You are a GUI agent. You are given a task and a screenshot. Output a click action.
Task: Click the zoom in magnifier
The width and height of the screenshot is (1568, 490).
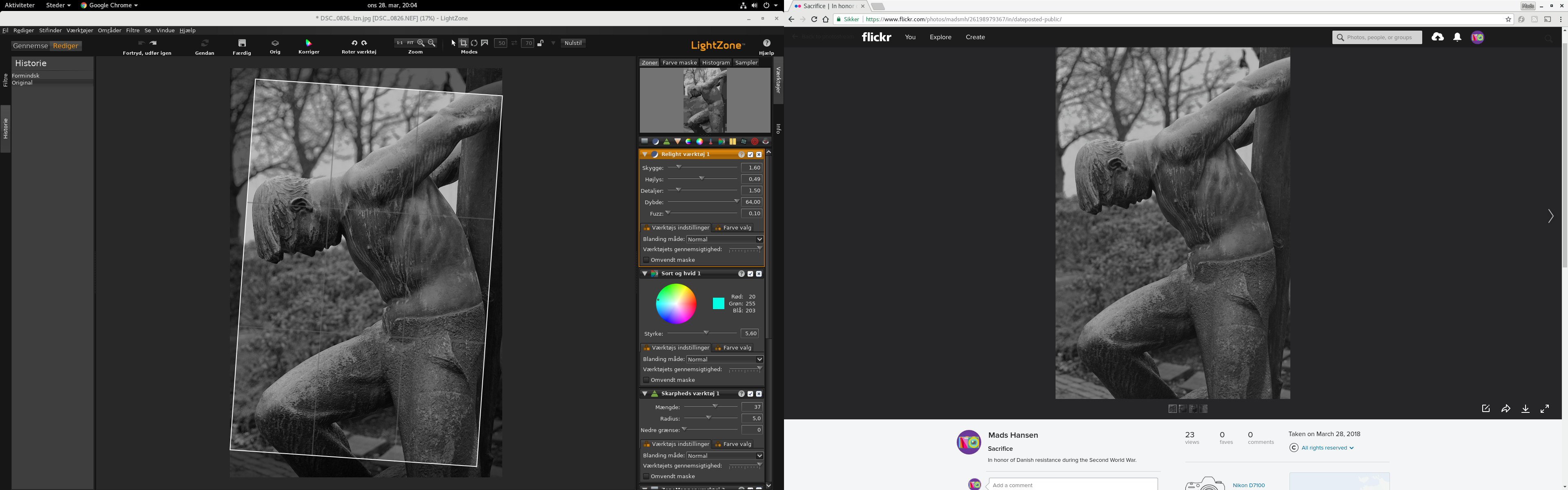click(x=421, y=43)
